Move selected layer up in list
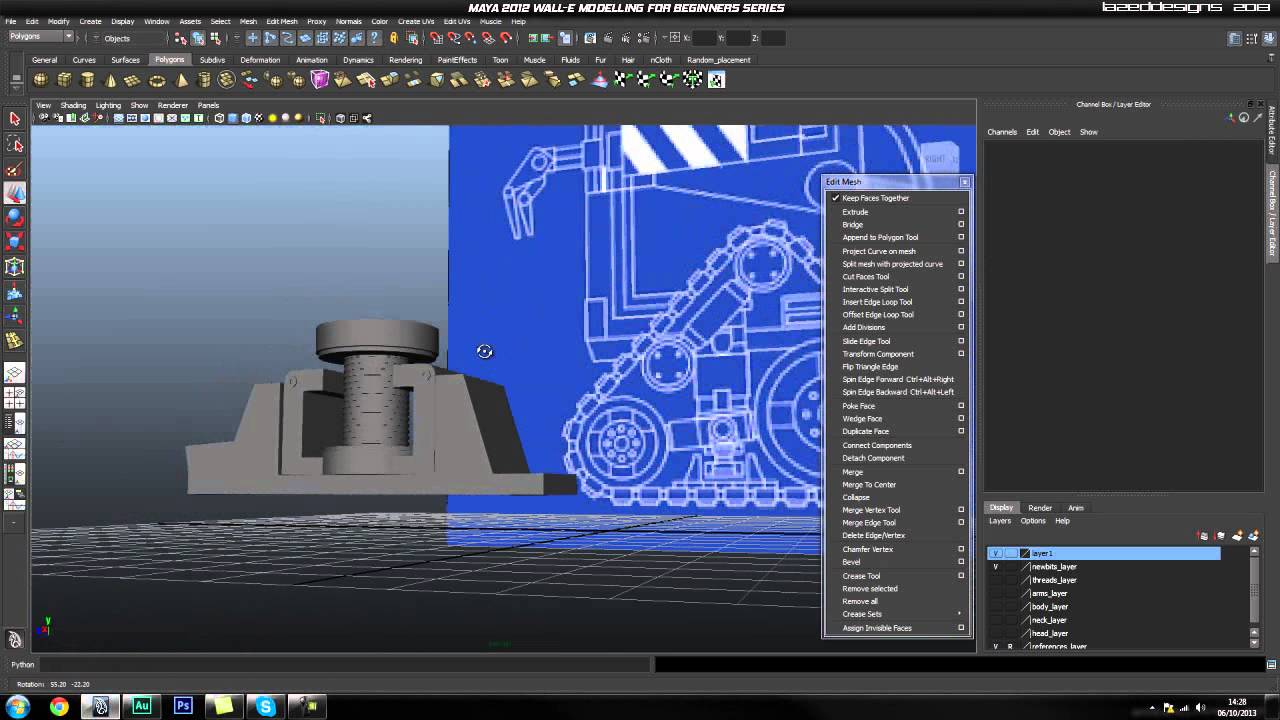The height and width of the screenshot is (720, 1280). [x=1203, y=536]
